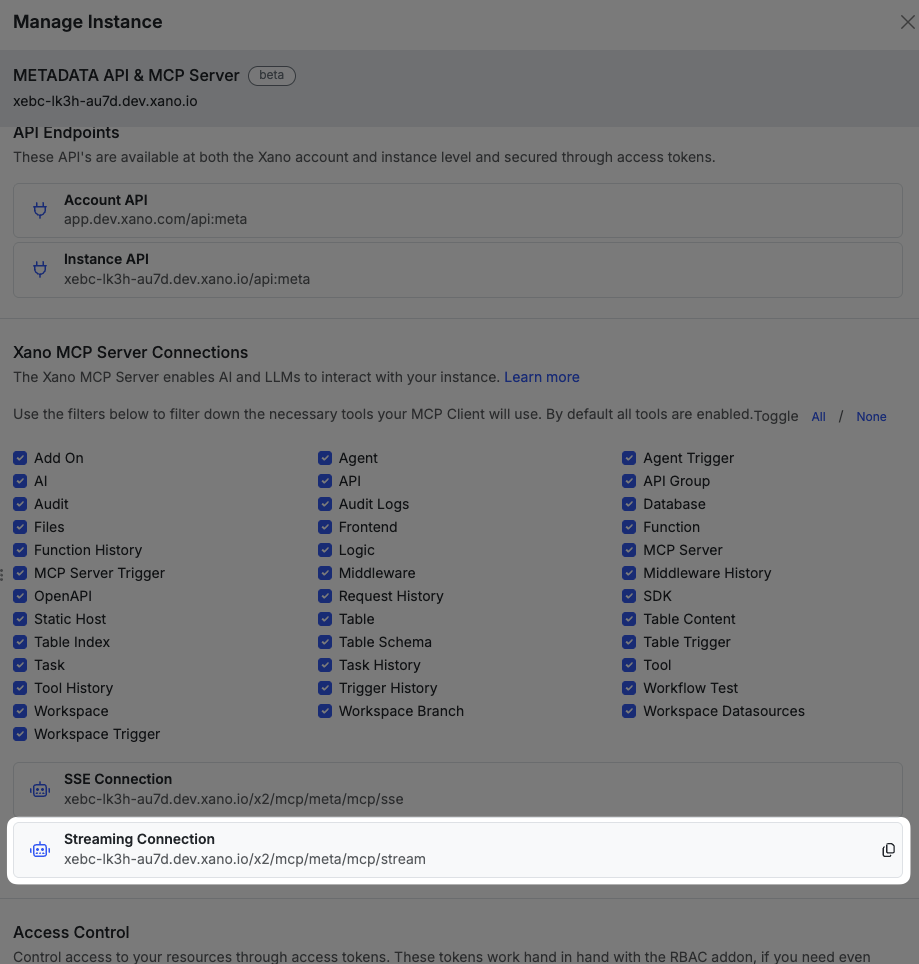Disable the Tool History filter

point(20,688)
